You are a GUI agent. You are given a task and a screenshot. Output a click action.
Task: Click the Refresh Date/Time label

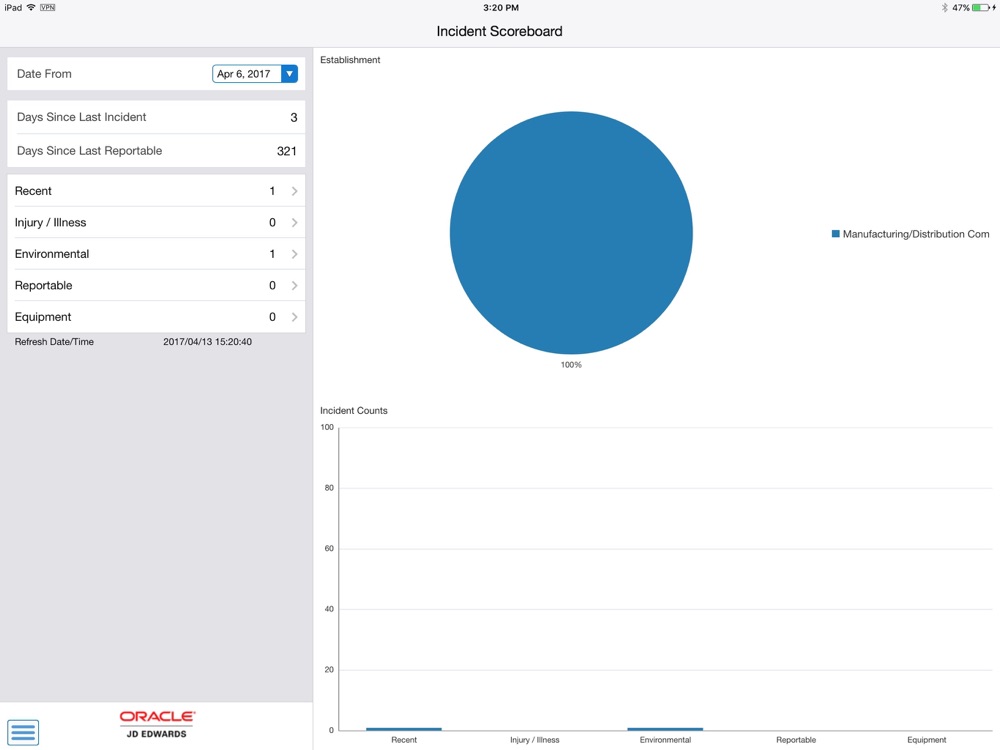pyautogui.click(x=54, y=342)
